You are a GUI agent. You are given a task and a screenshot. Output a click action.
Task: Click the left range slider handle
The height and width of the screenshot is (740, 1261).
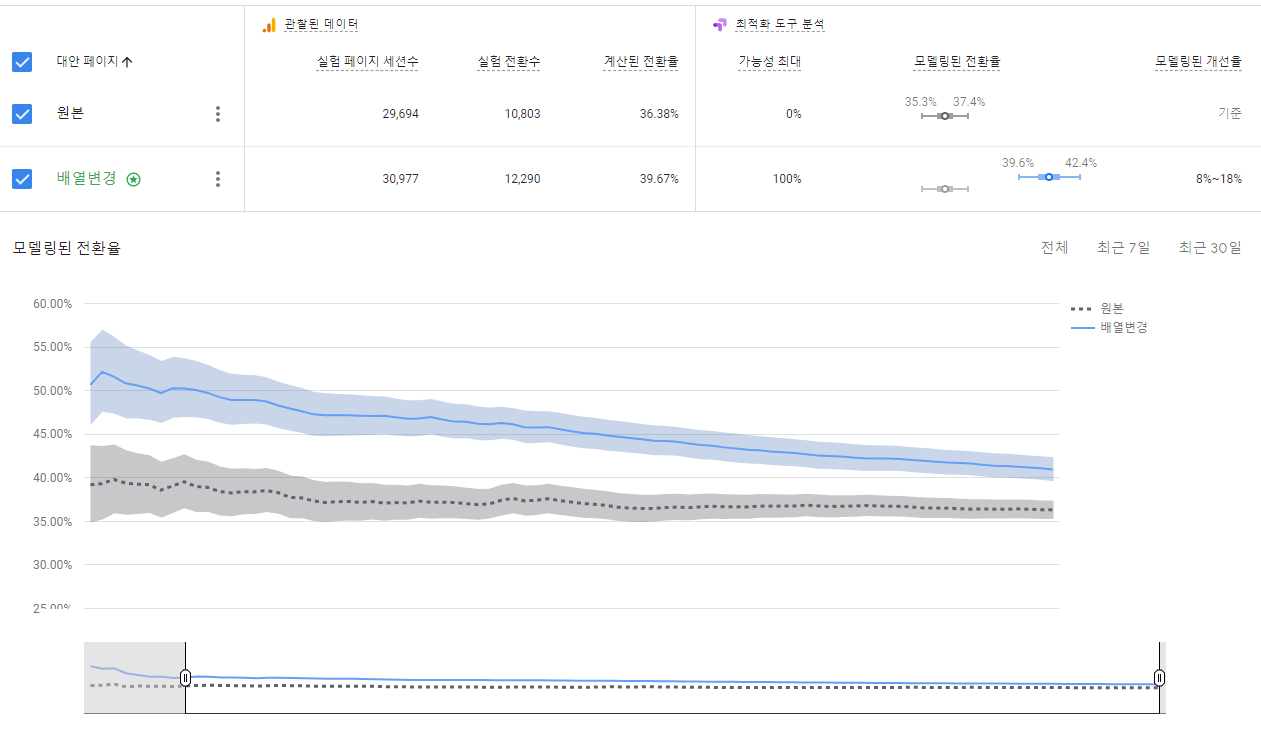(185, 678)
